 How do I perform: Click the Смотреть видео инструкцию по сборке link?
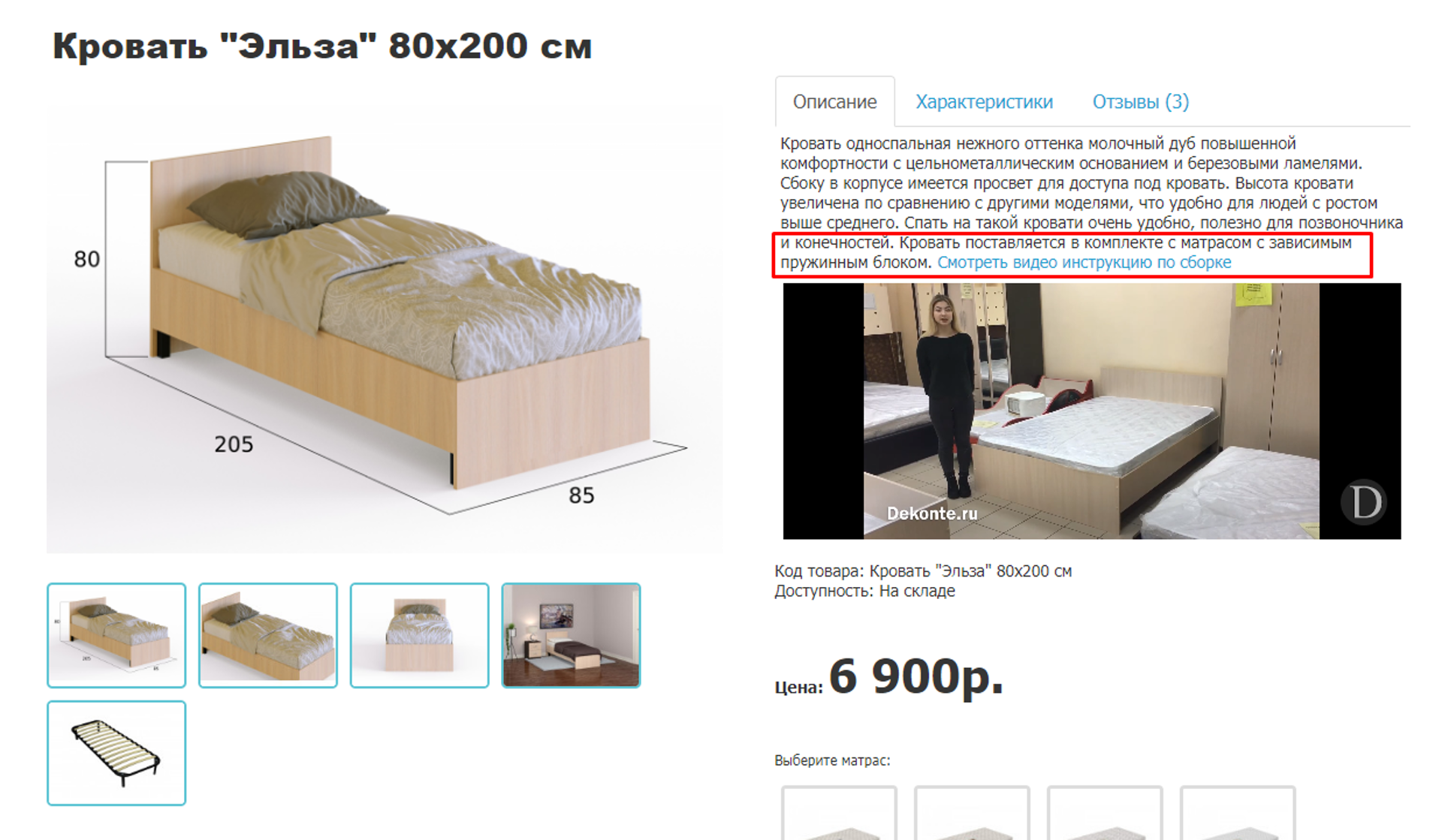1084,263
